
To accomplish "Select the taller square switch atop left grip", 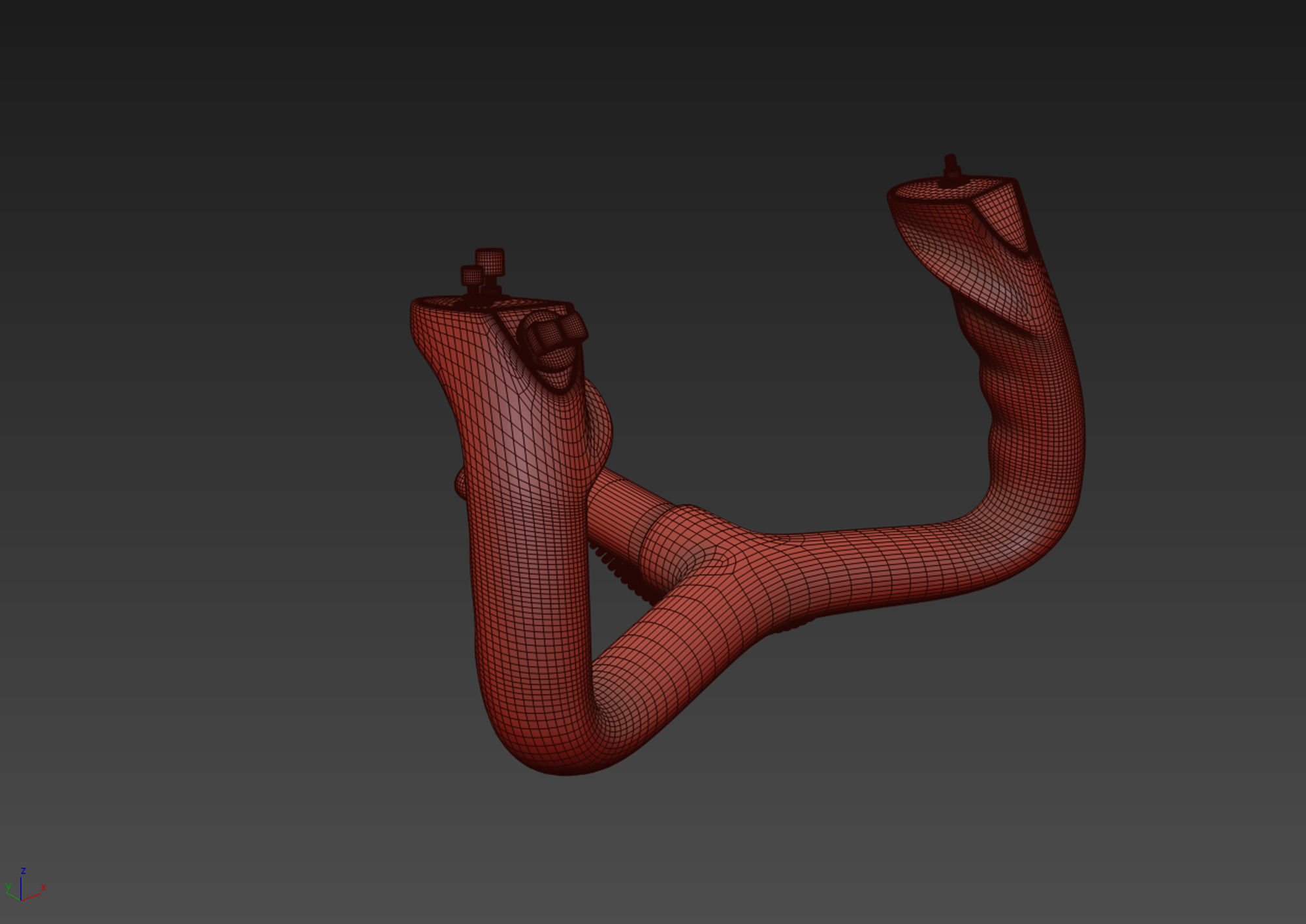I will point(490,261).
